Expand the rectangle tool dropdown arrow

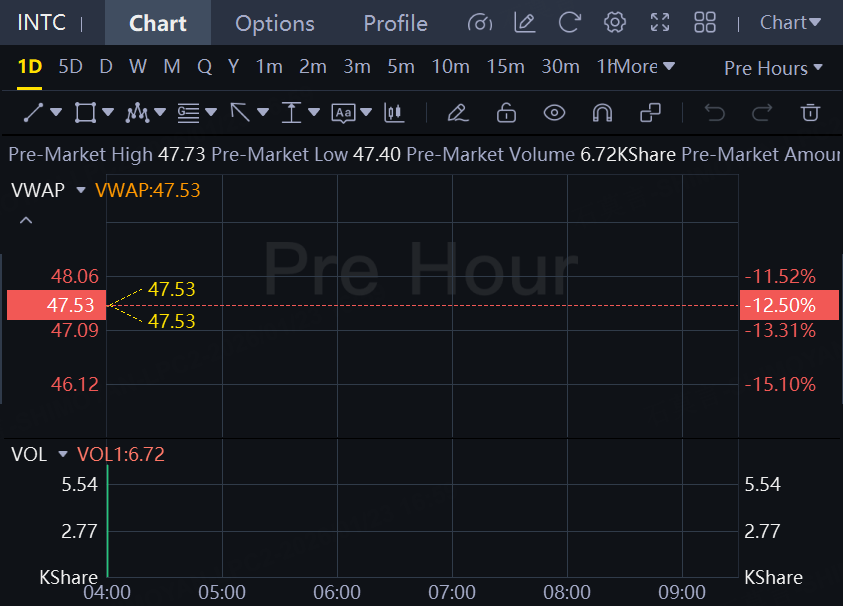click(108, 112)
